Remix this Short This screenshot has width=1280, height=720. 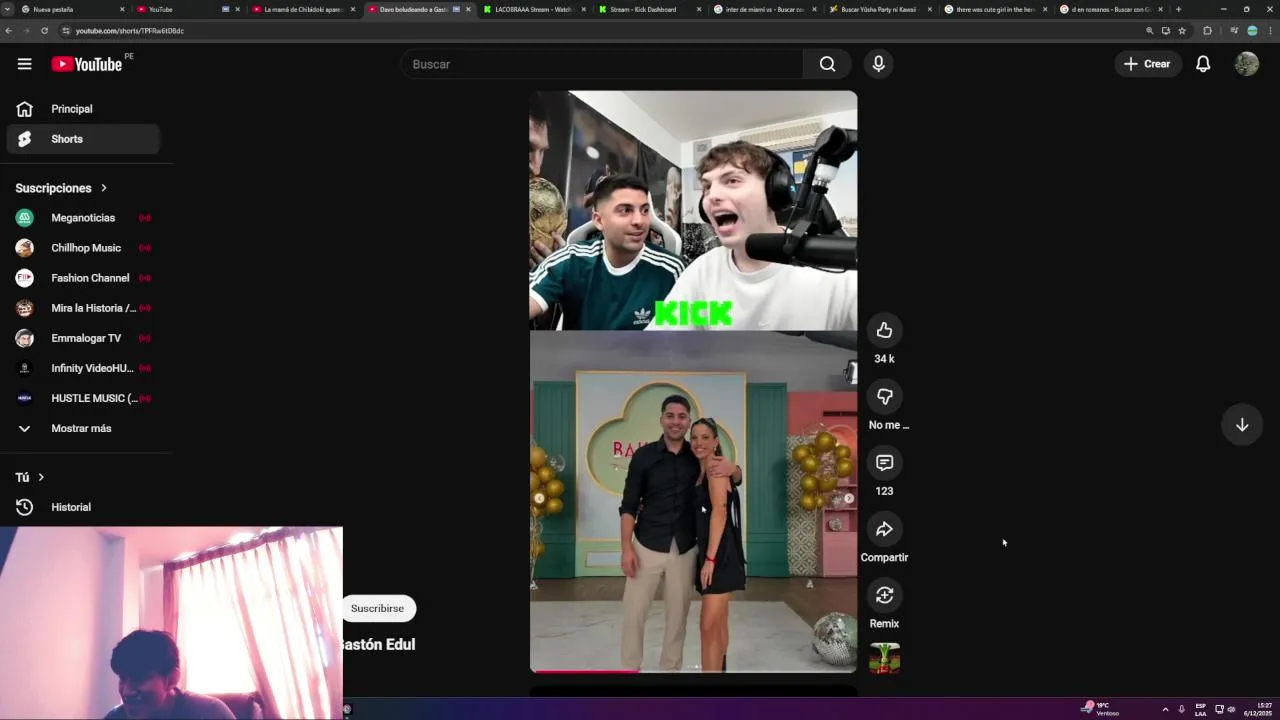[x=884, y=595]
